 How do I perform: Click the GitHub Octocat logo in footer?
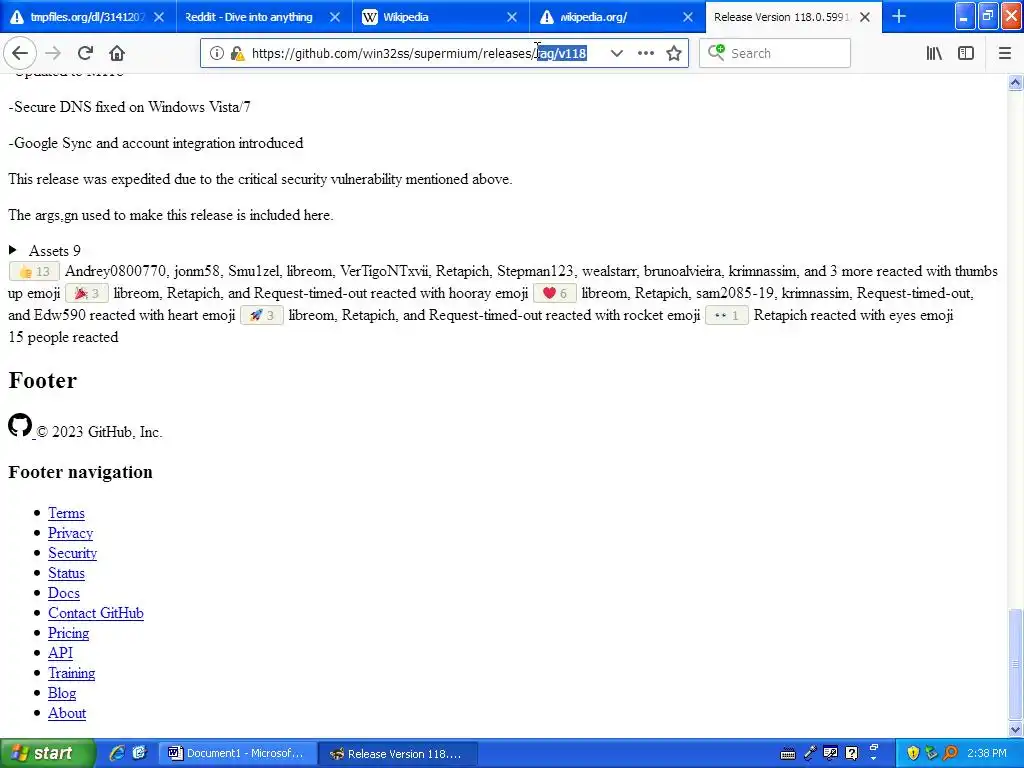click(20, 425)
